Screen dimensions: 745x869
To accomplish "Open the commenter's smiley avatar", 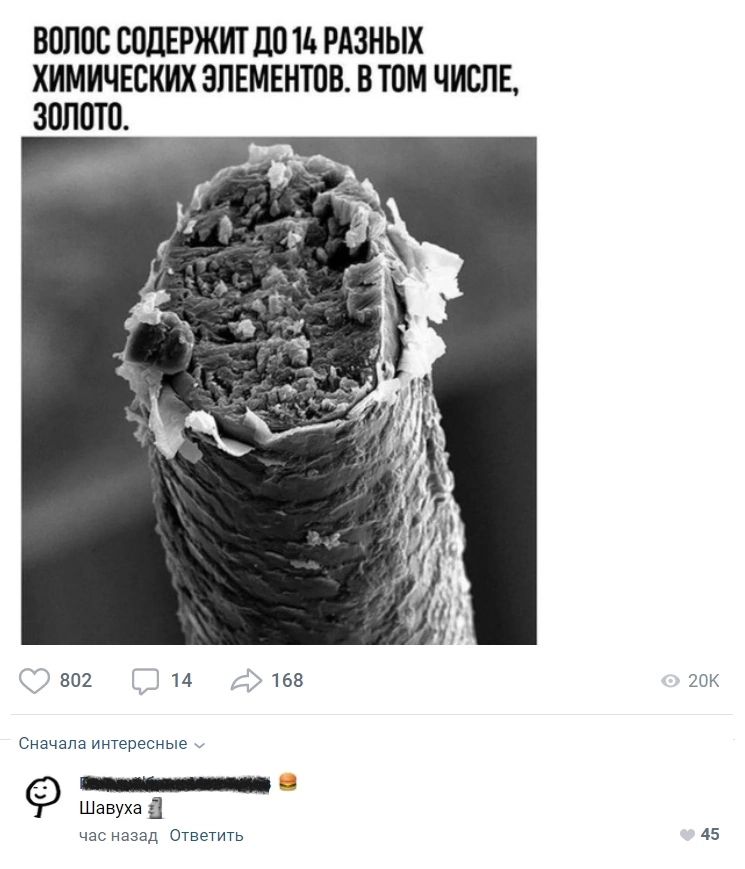I will tap(41, 796).
